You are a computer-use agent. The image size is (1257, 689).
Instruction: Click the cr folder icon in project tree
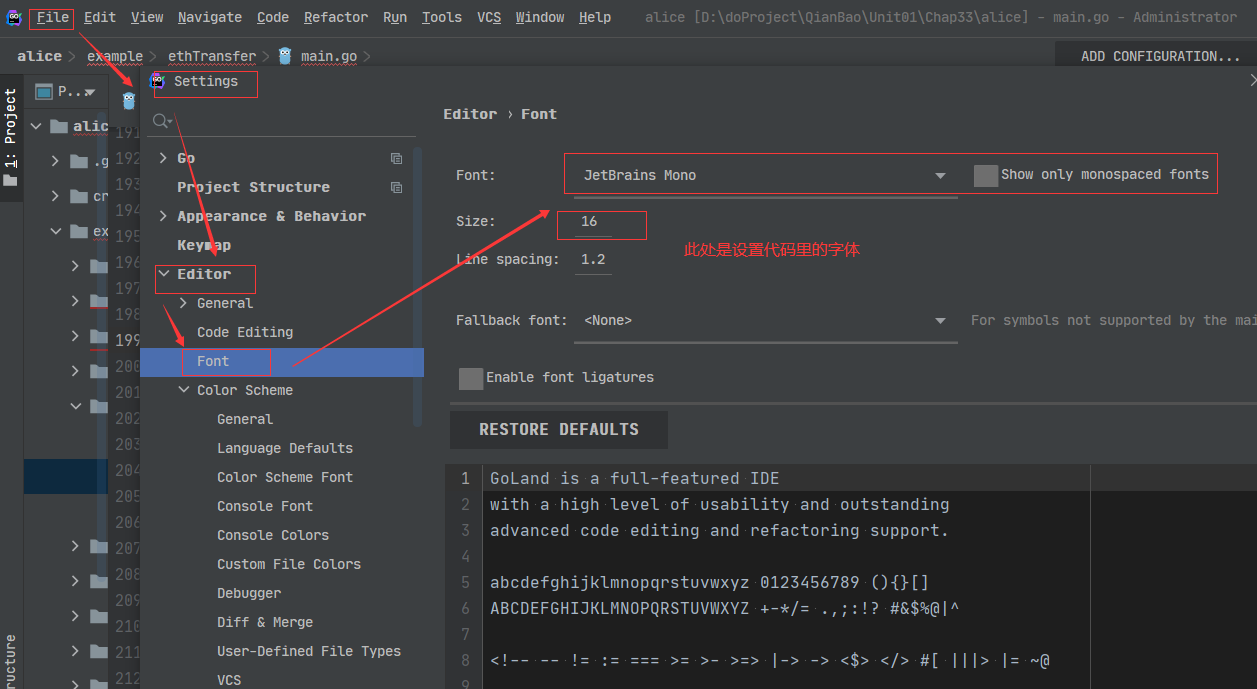[x=79, y=196]
